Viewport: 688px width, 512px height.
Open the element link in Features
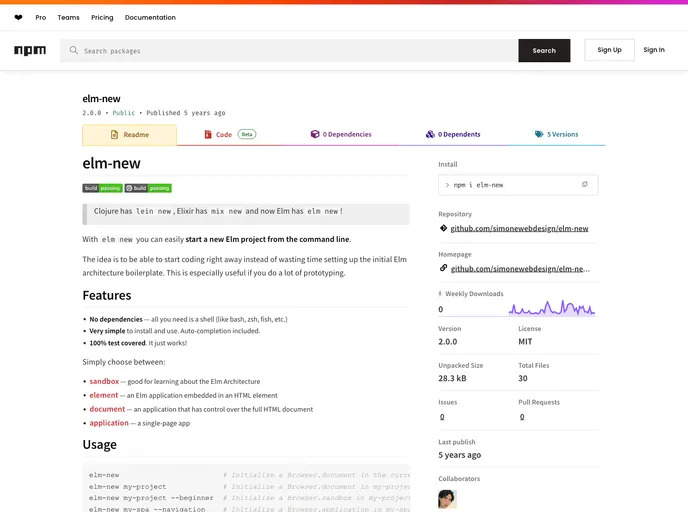coord(104,395)
